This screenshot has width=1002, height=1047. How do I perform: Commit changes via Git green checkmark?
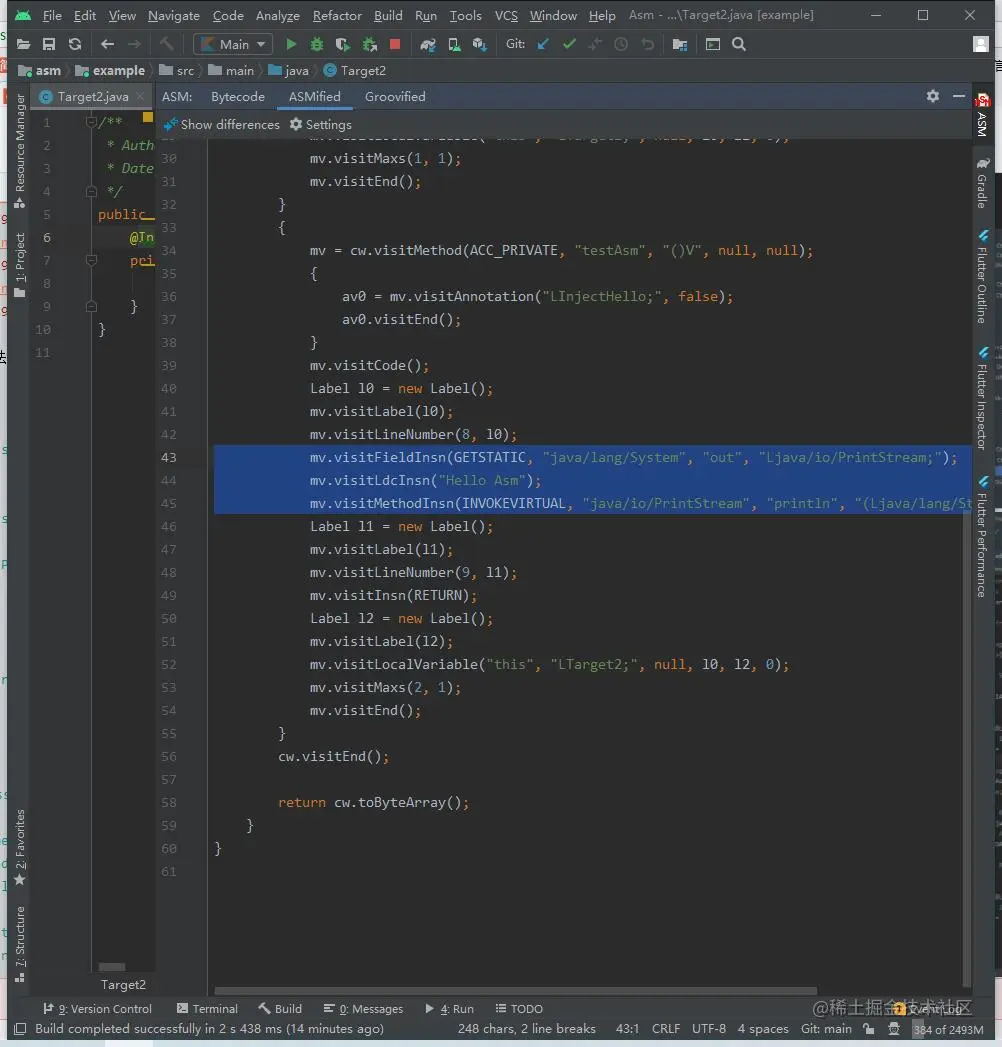[x=569, y=45]
